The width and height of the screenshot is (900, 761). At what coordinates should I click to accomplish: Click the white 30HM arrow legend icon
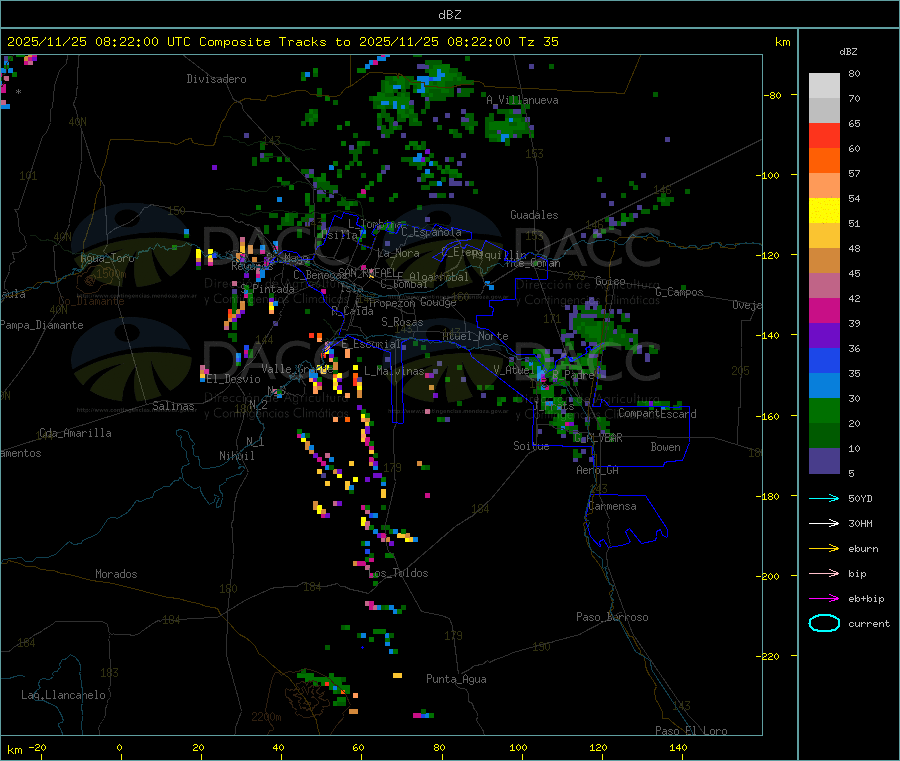[x=824, y=523]
